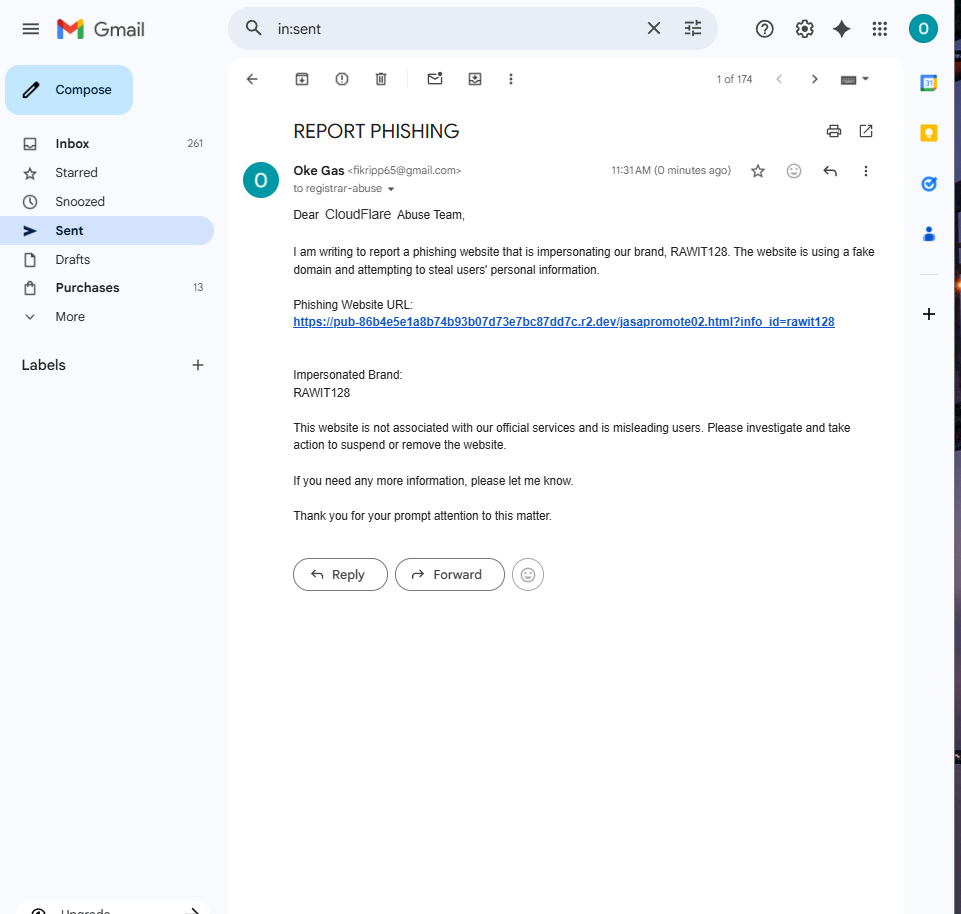Image resolution: width=961 pixels, height=914 pixels.
Task: Show search options slider icon
Action: (x=693, y=28)
